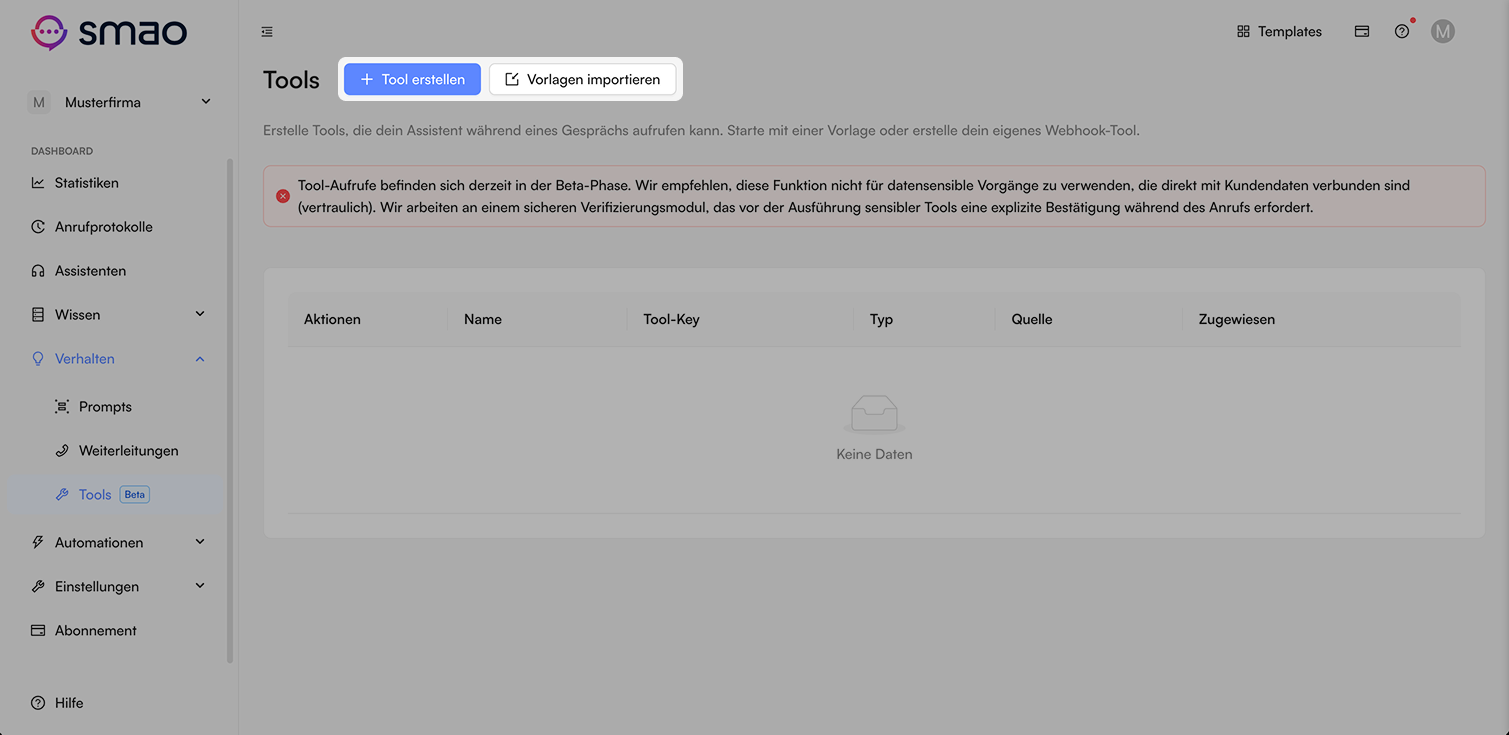
Task: Click the Anrufprotokolle clock icon
Action: 38,227
